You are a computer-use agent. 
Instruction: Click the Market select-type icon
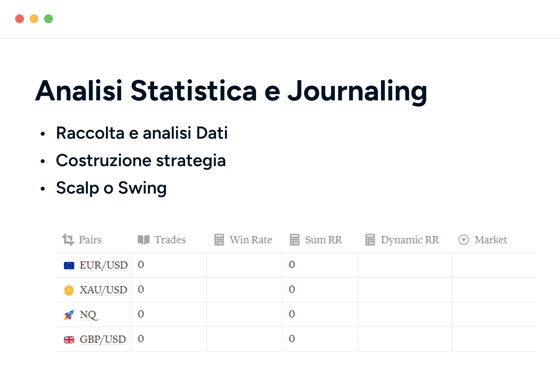[464, 240]
